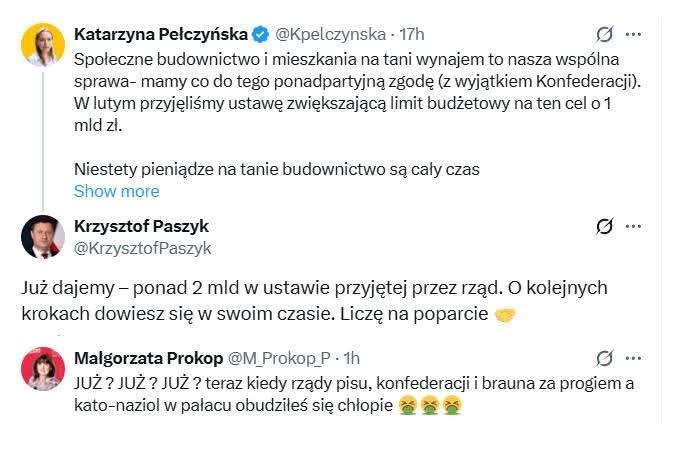Open more options on Katarzyna Pełczyńska's post
The width and height of the screenshot is (692, 454).
pyautogui.click(x=633, y=33)
